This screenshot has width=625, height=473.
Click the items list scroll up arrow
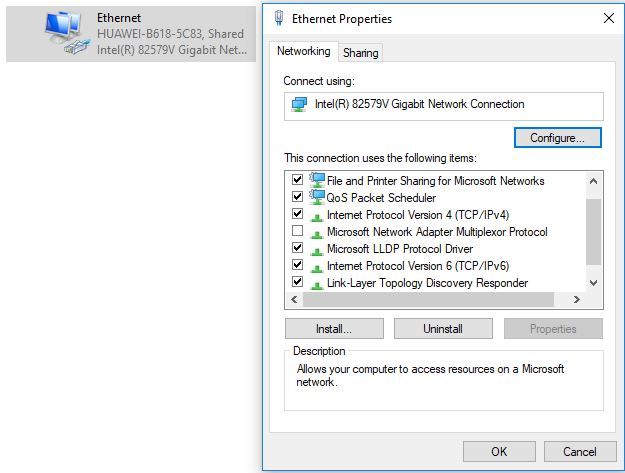(x=594, y=181)
